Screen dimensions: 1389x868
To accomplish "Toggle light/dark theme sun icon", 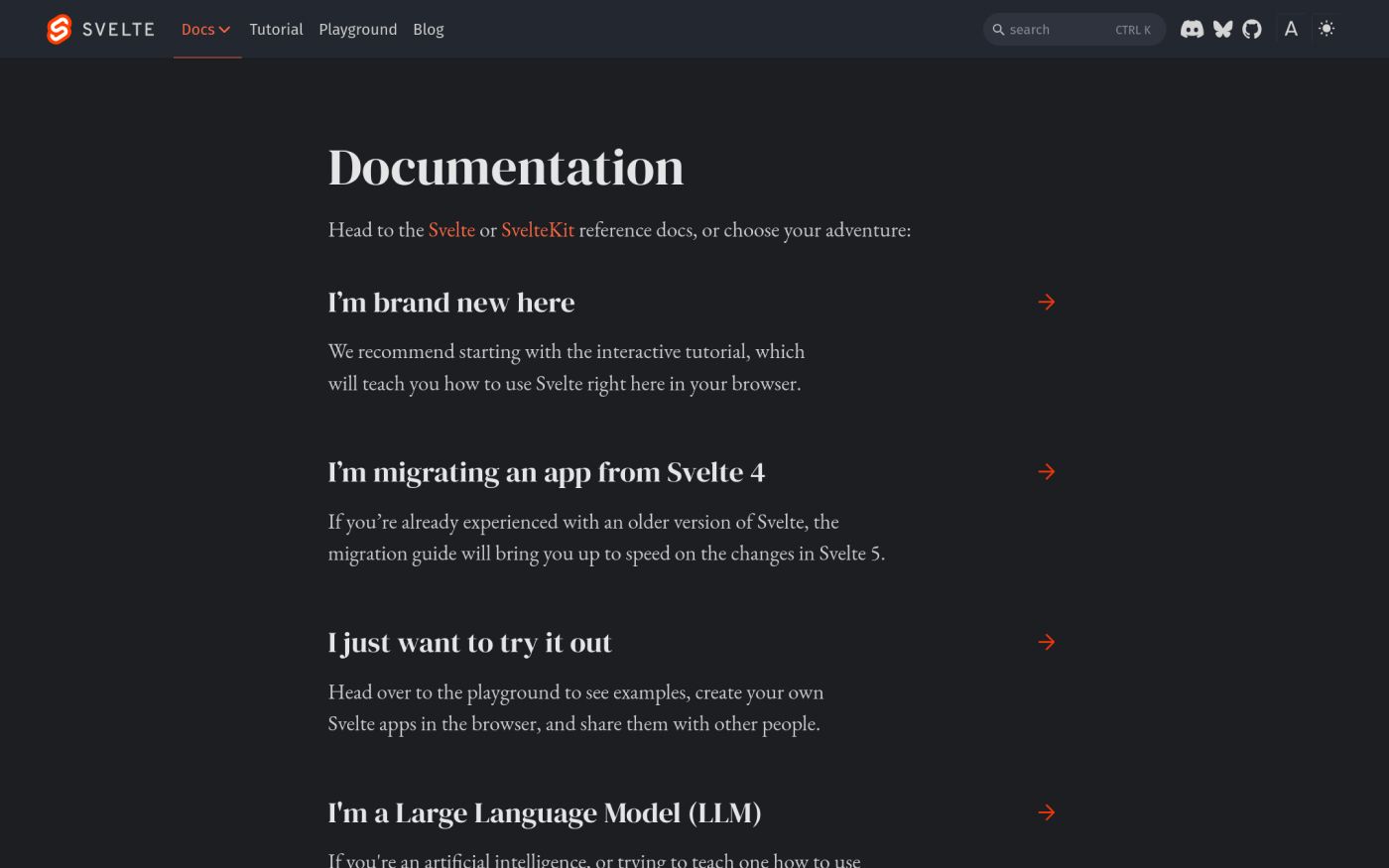I will coord(1326,29).
